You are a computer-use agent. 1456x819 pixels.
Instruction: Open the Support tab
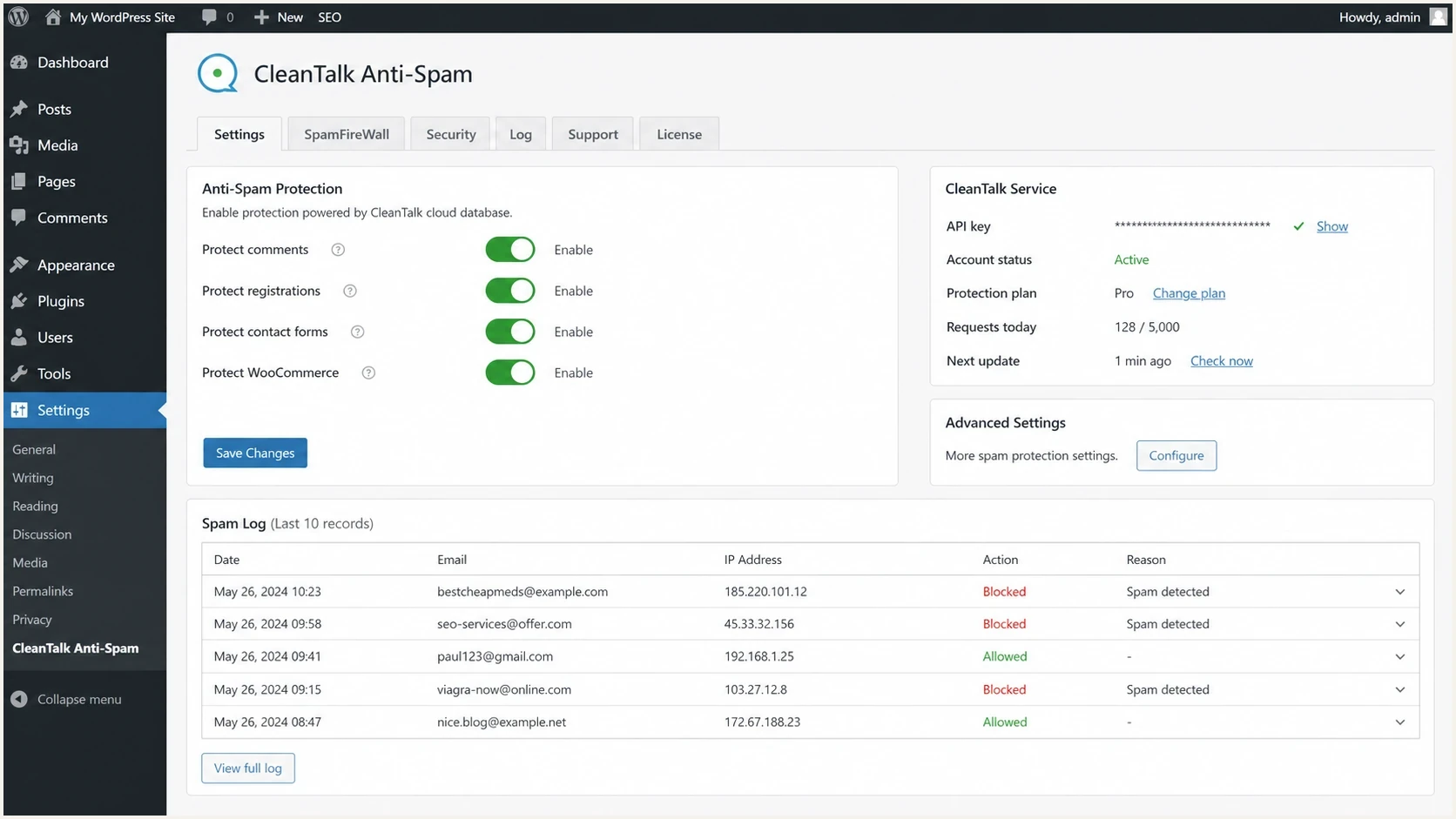tap(593, 134)
